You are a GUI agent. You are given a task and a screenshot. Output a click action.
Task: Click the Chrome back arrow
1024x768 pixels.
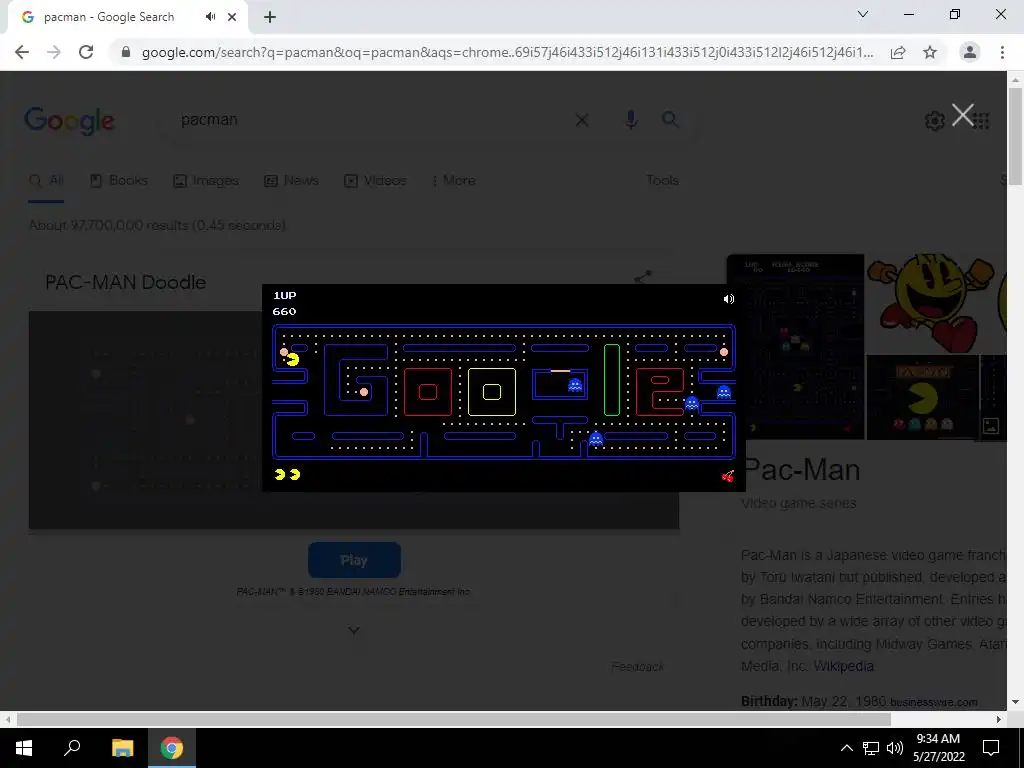(22, 52)
